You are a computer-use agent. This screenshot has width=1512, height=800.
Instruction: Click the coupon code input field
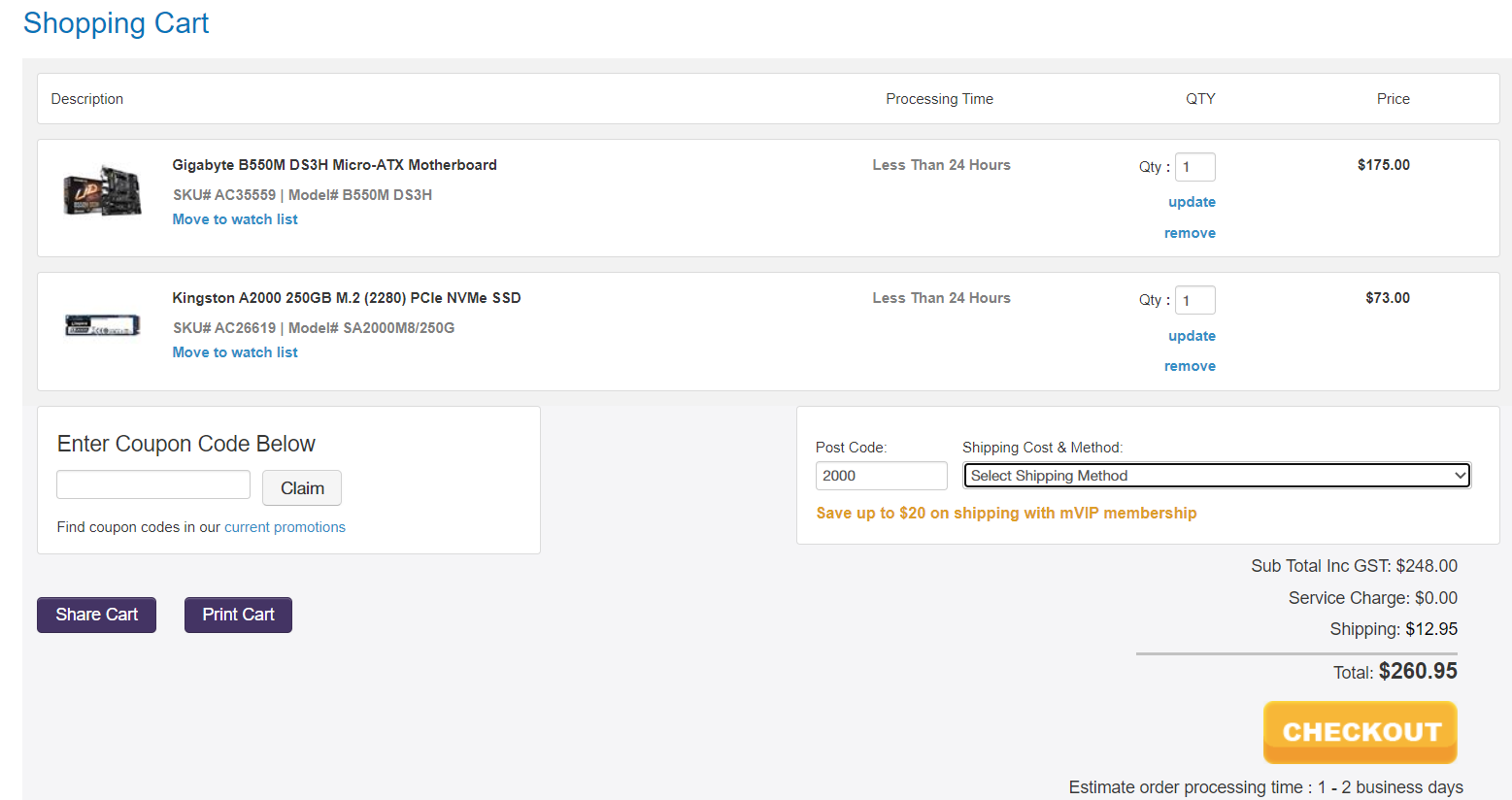click(153, 484)
